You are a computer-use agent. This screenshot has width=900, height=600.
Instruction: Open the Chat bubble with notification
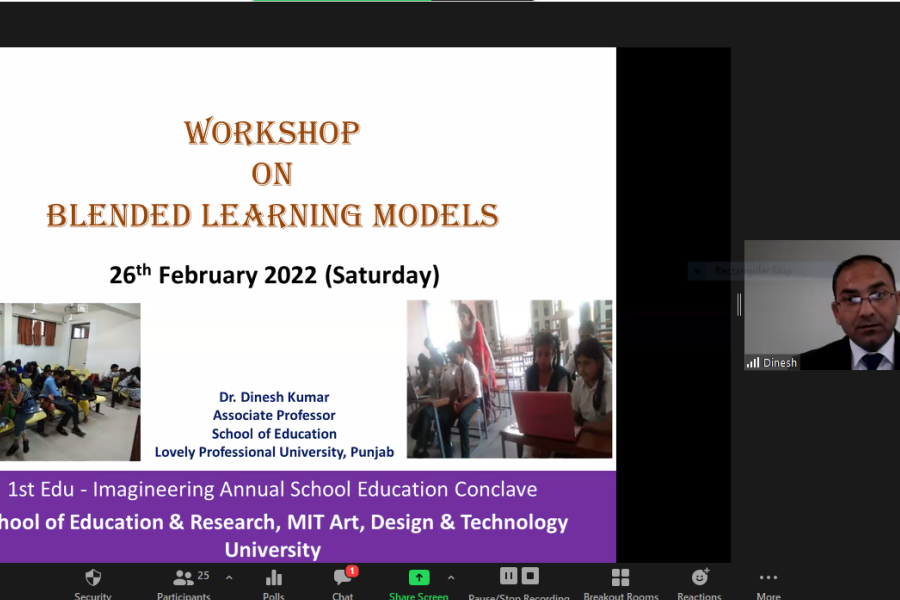tap(344, 576)
